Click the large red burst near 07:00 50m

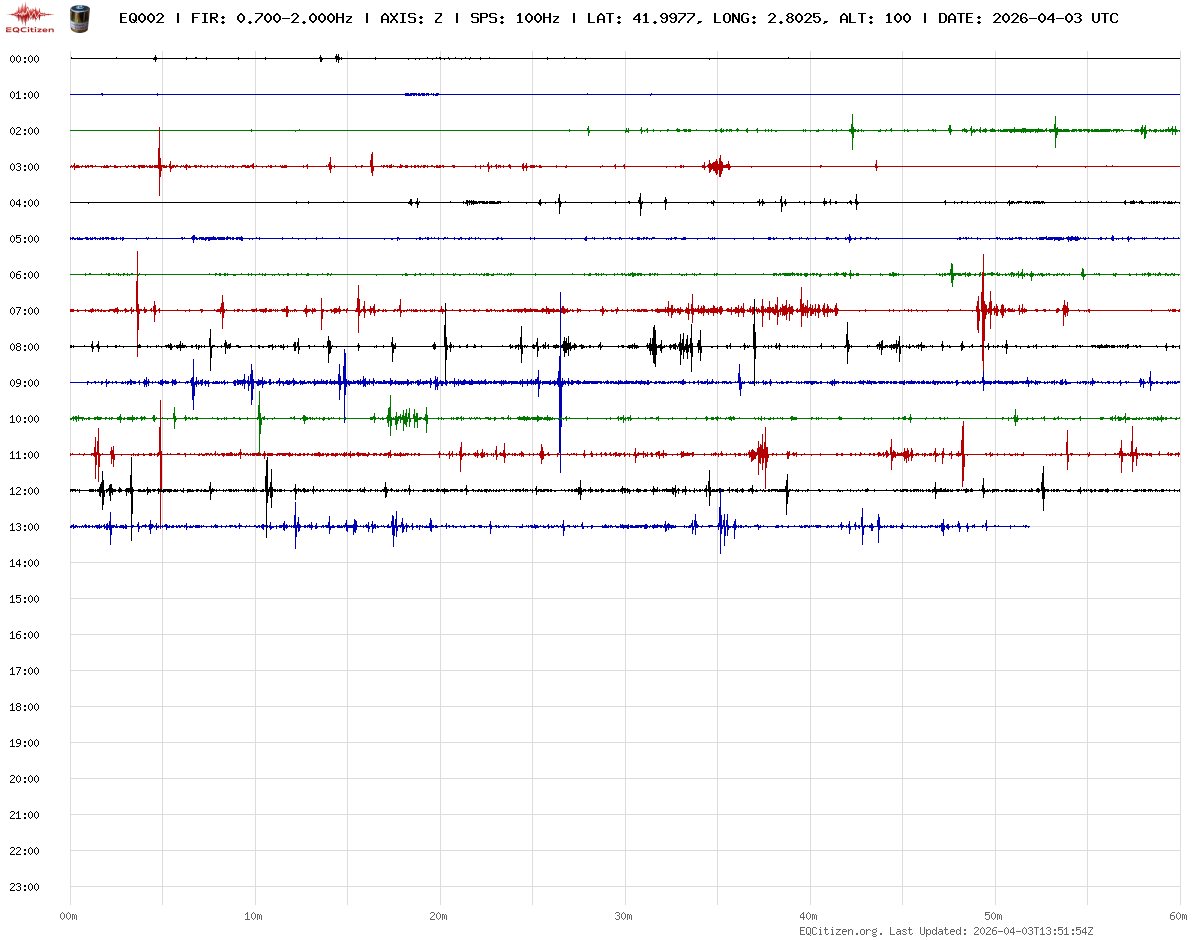click(986, 311)
